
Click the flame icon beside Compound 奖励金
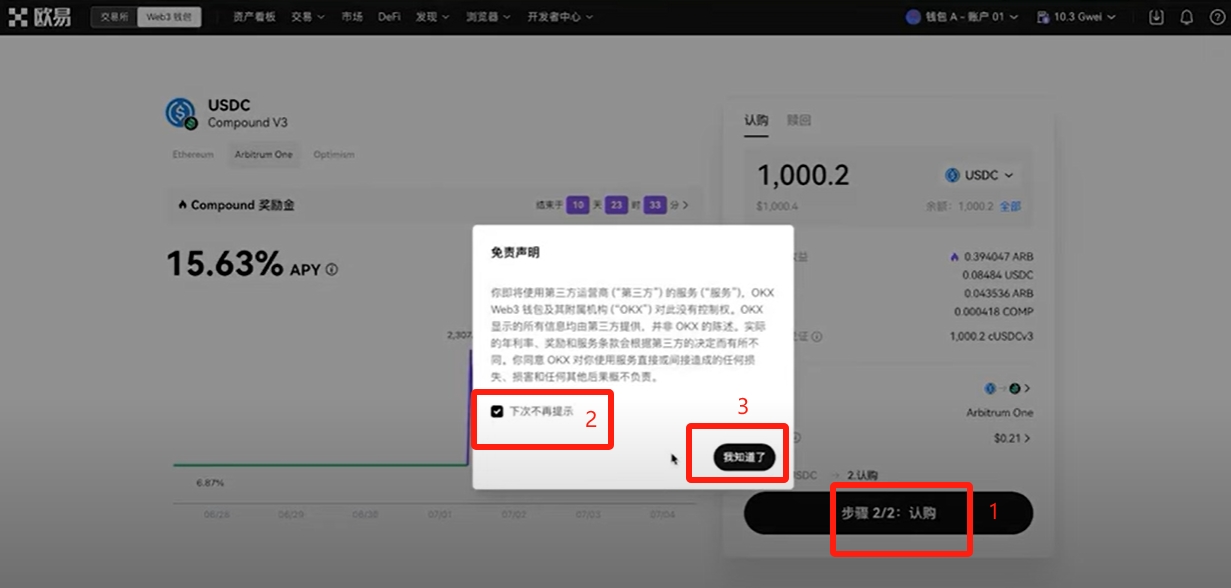pos(183,205)
